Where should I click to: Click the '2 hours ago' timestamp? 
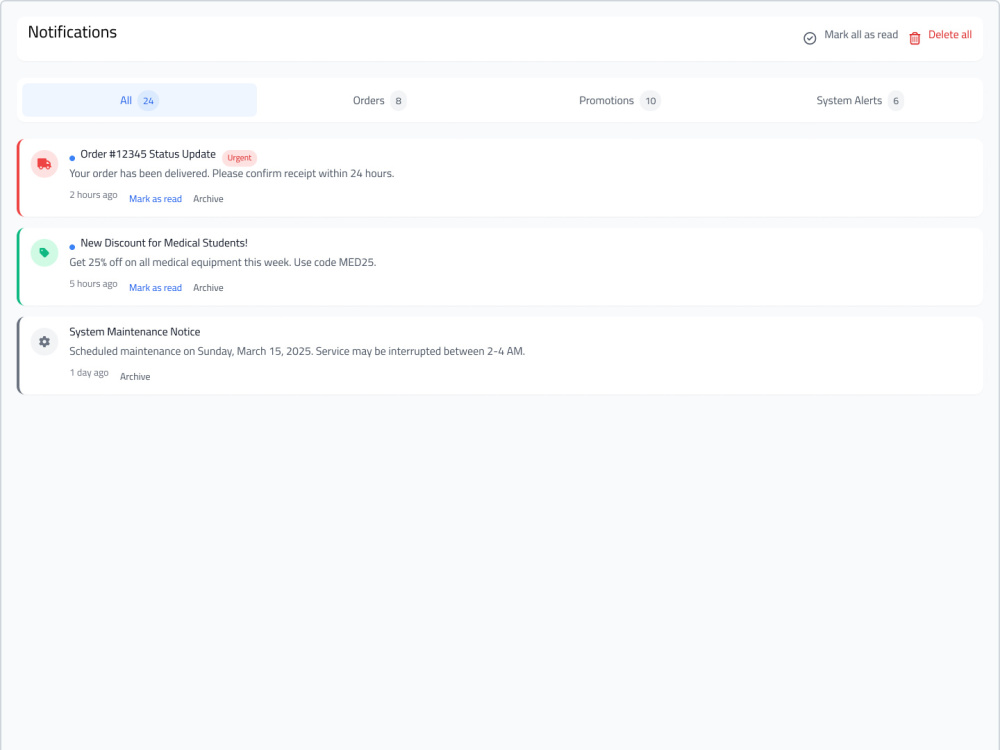(93, 195)
